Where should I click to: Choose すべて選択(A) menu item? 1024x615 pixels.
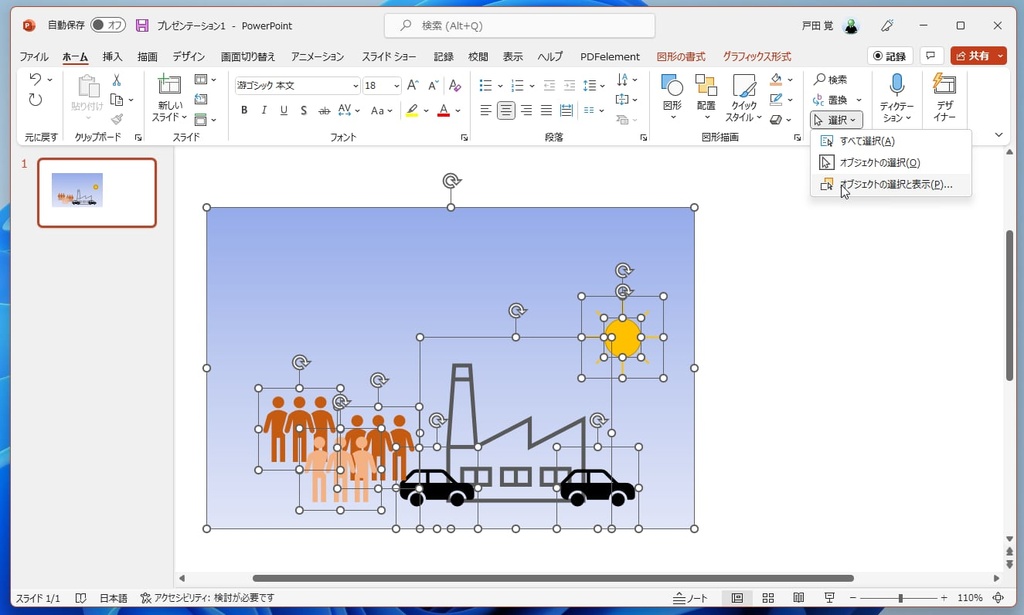pyautogui.click(x=891, y=141)
